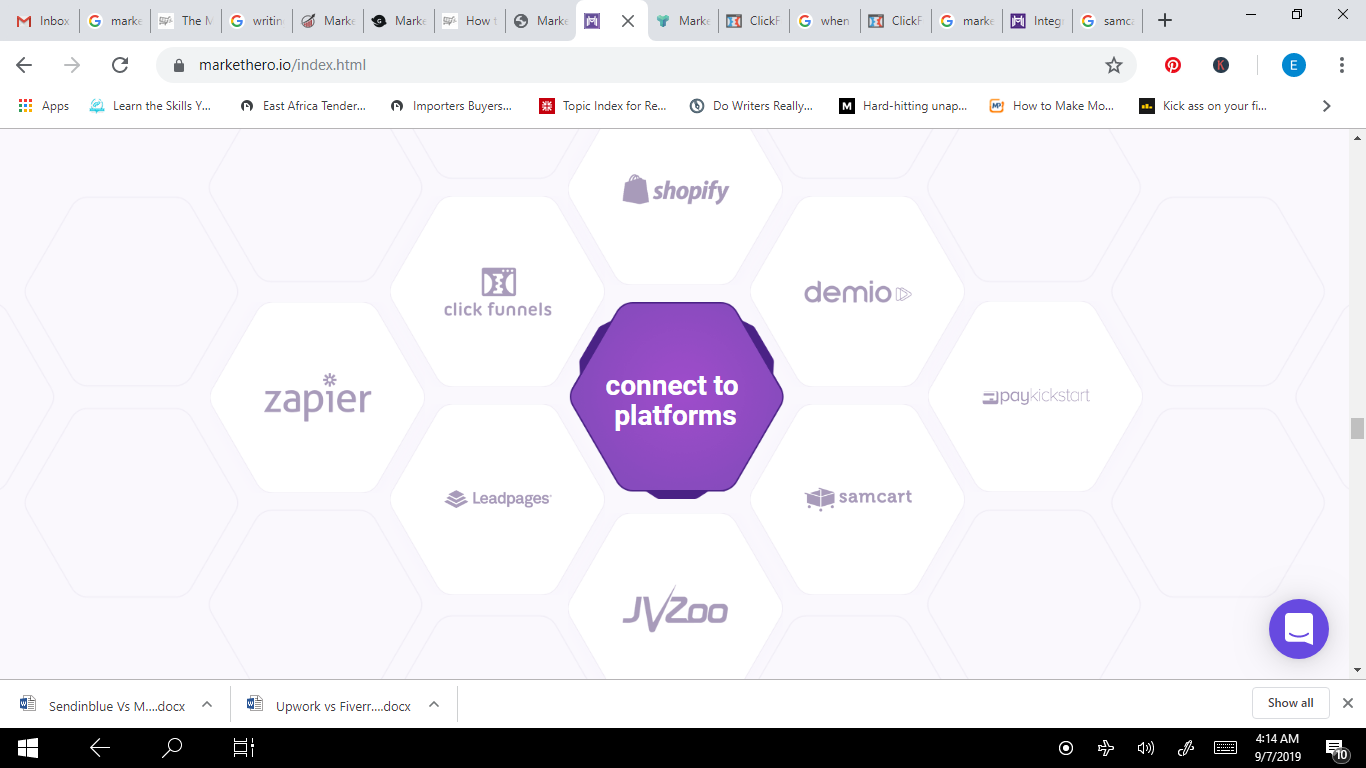Click the Pinterest extension icon
Viewport: 1366px width, 768px height.
click(1173, 65)
